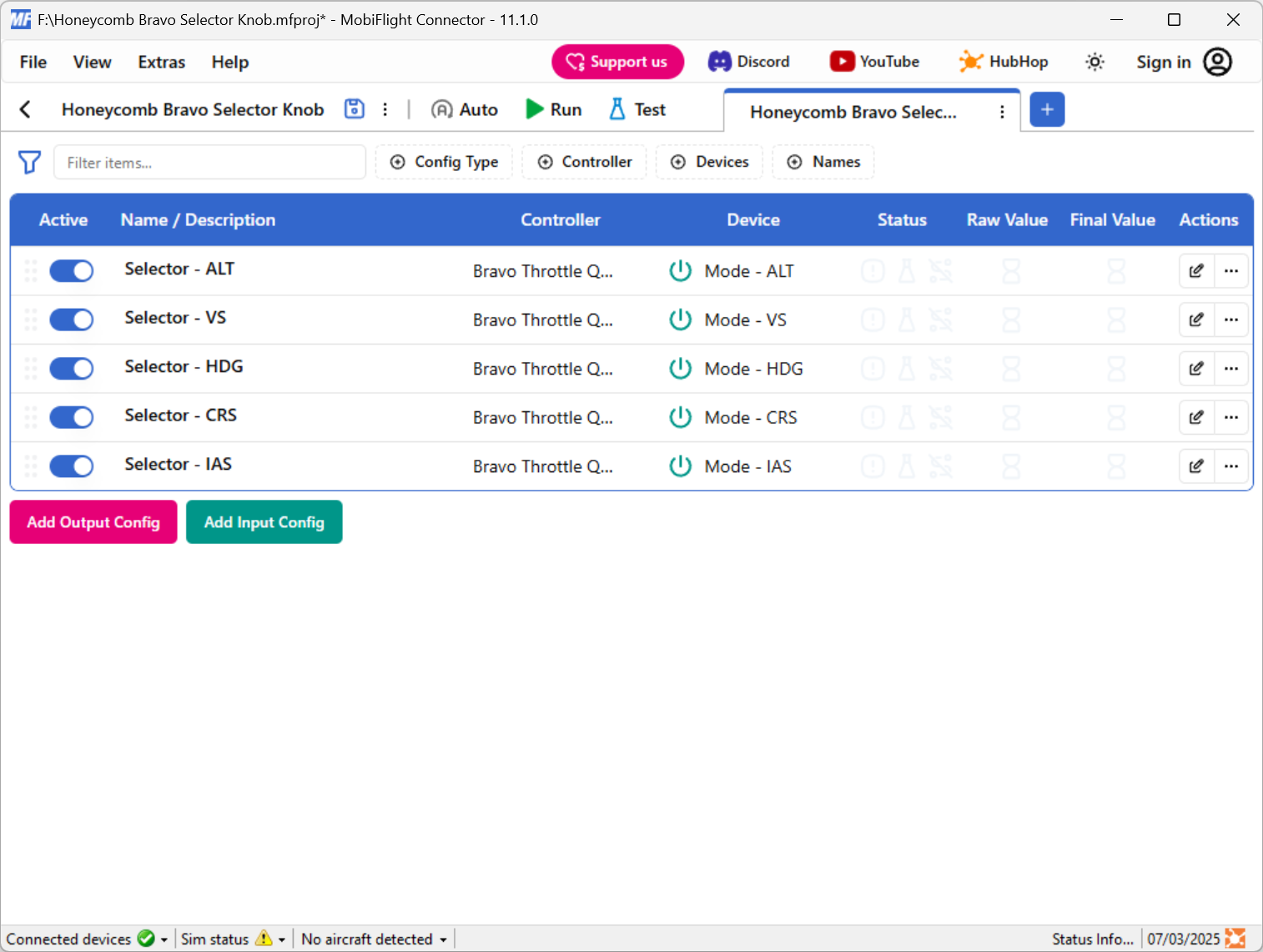
Task: Open the Names filter
Action: tap(823, 162)
